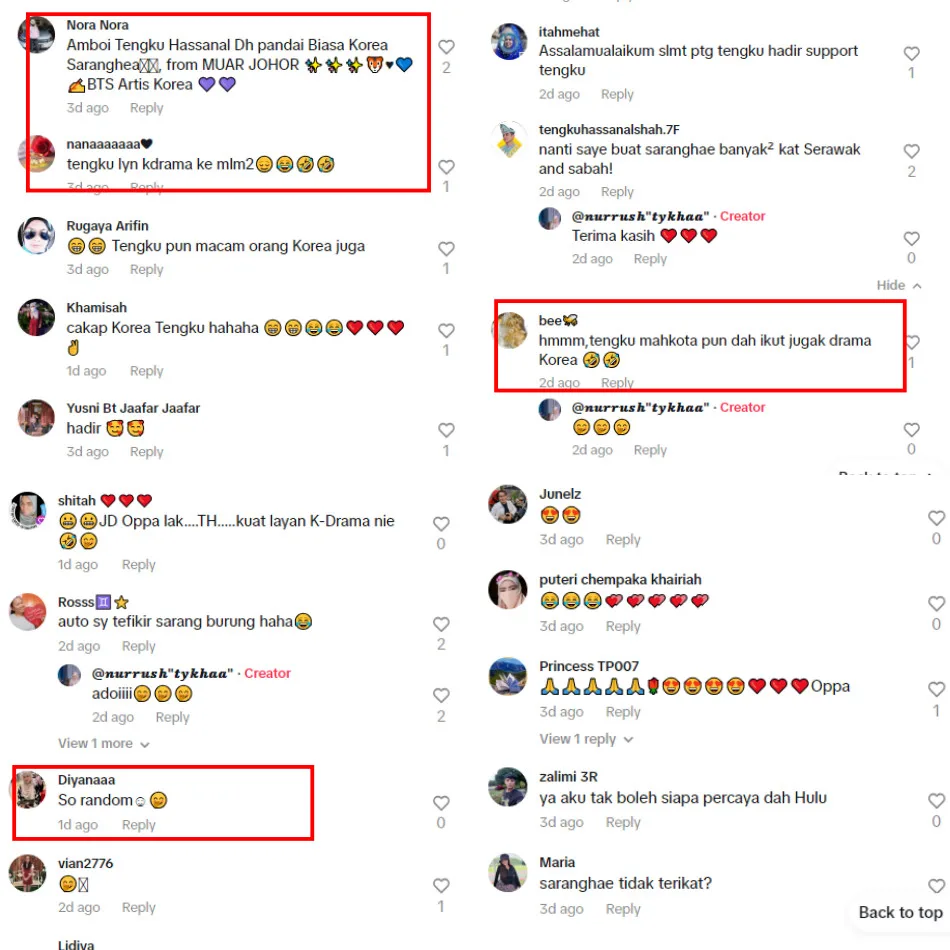Toggle like on Yusni Bt Jaafar's hadir comment

point(447,430)
